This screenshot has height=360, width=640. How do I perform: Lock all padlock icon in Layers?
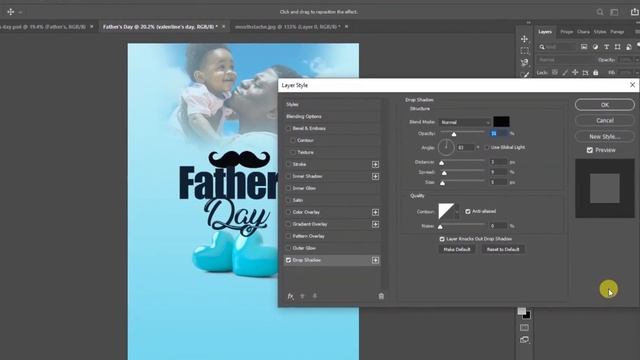click(x=596, y=72)
